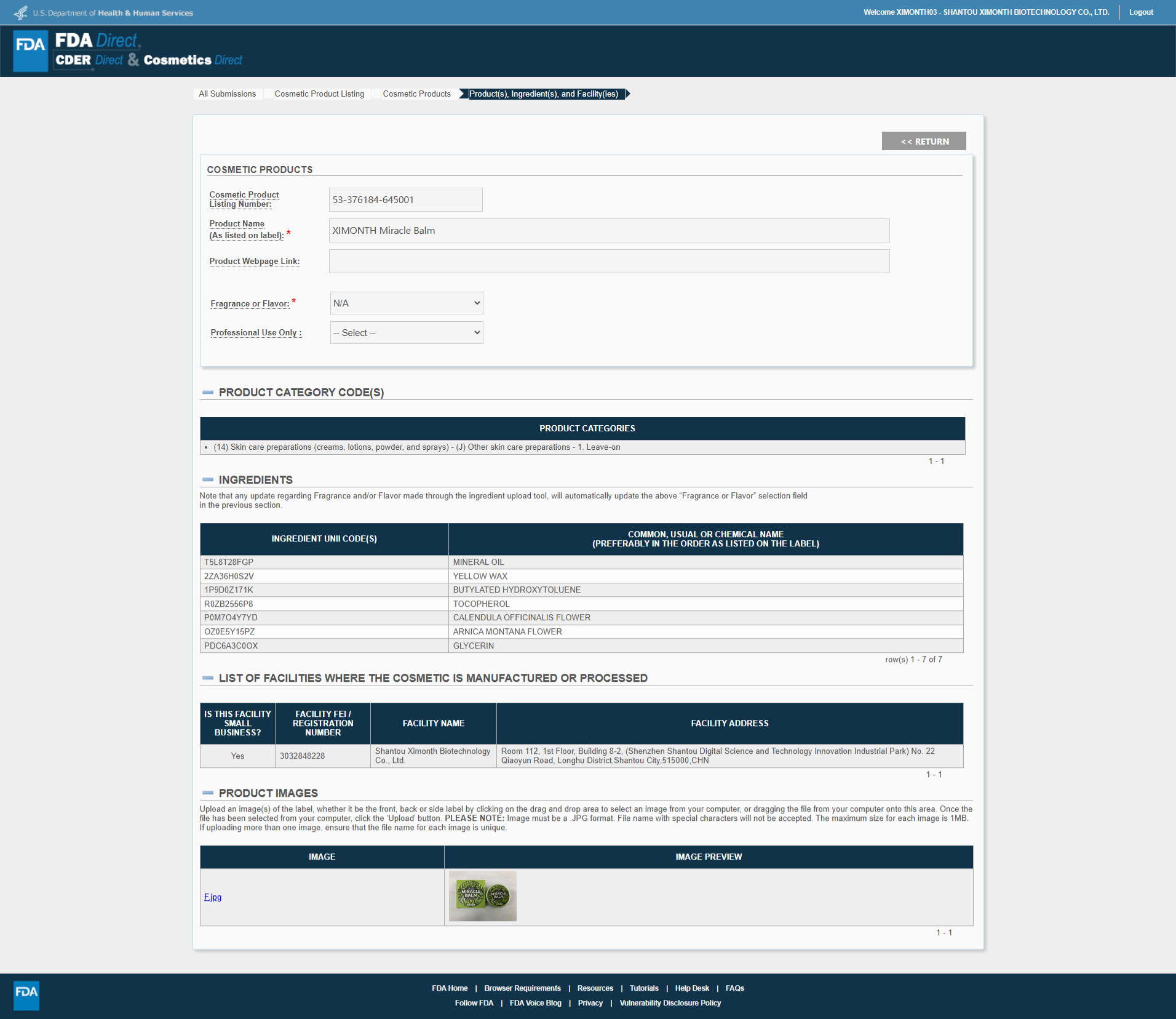Click the FDA logo in header

(x=31, y=50)
